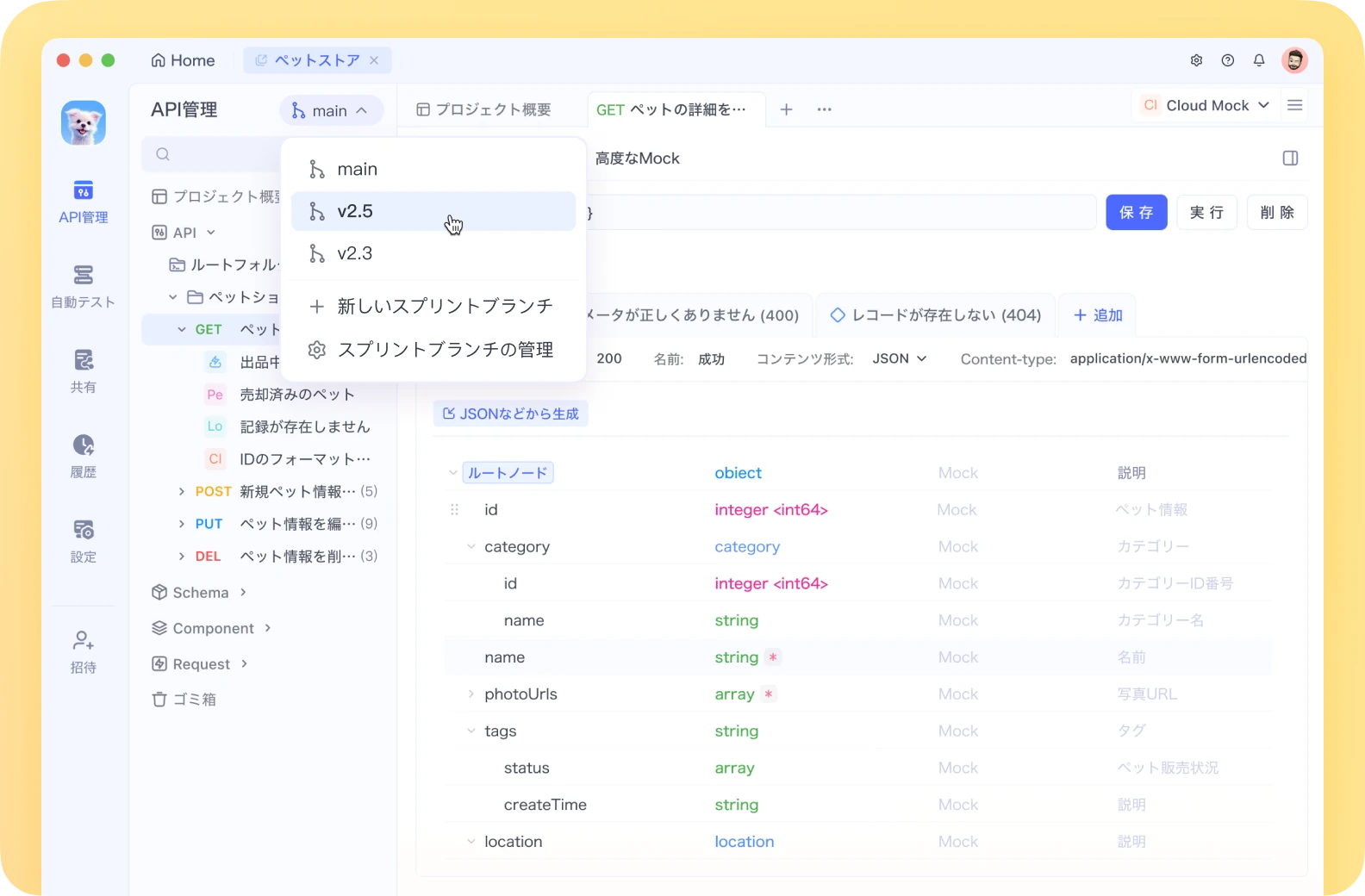
Task: Click the 削除 button
Action: [1277, 212]
